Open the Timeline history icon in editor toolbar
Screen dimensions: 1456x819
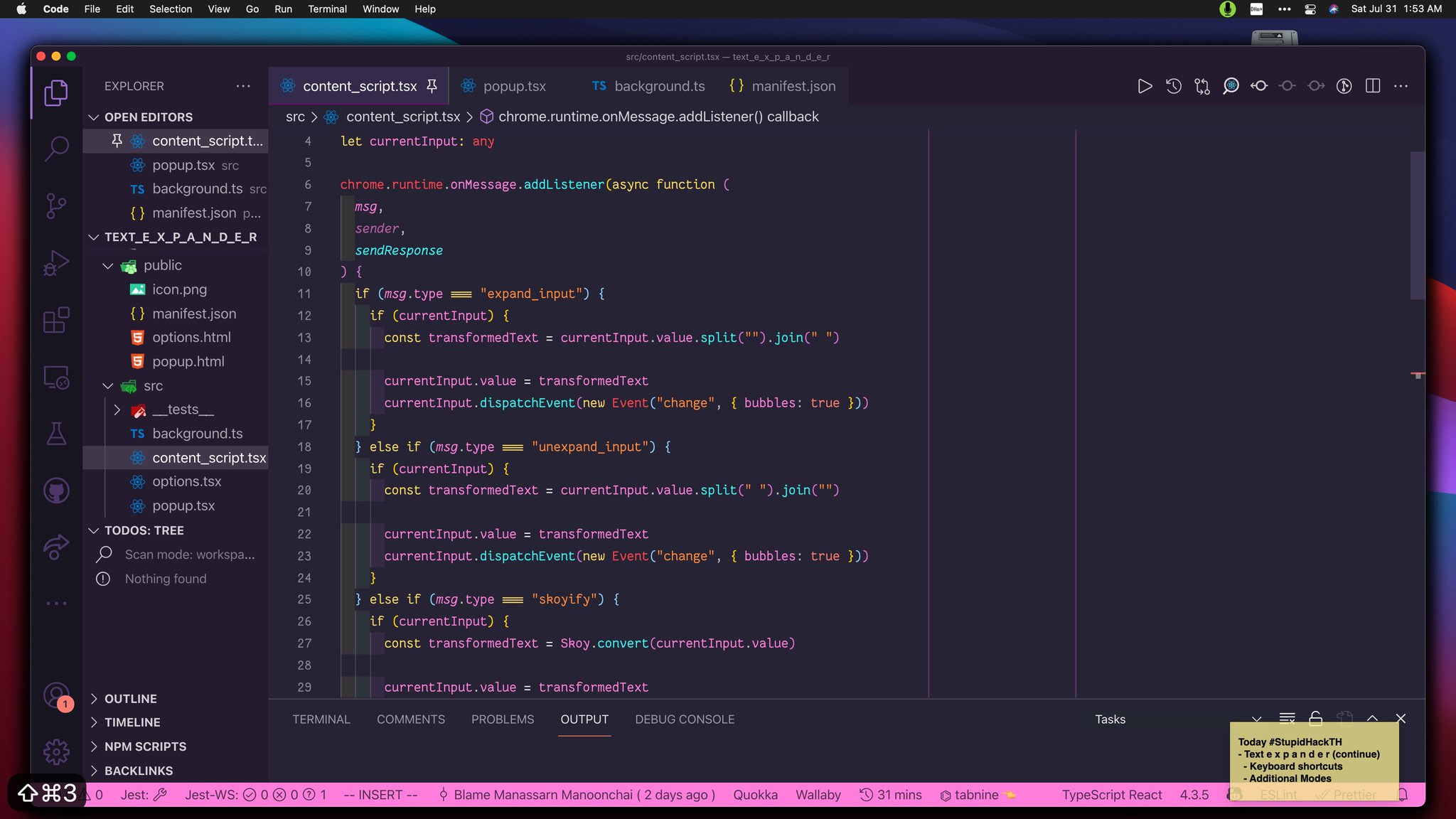[x=1174, y=86]
